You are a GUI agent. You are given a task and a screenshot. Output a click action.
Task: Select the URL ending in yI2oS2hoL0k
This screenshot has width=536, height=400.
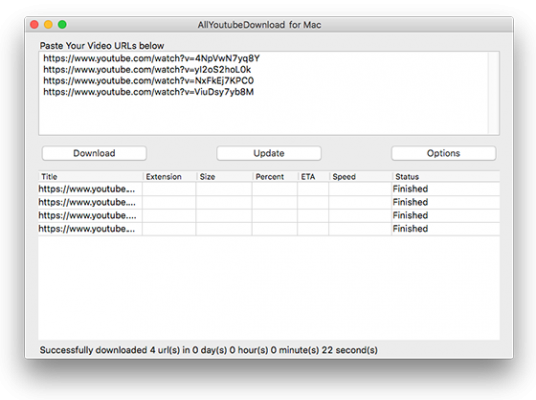(147, 69)
